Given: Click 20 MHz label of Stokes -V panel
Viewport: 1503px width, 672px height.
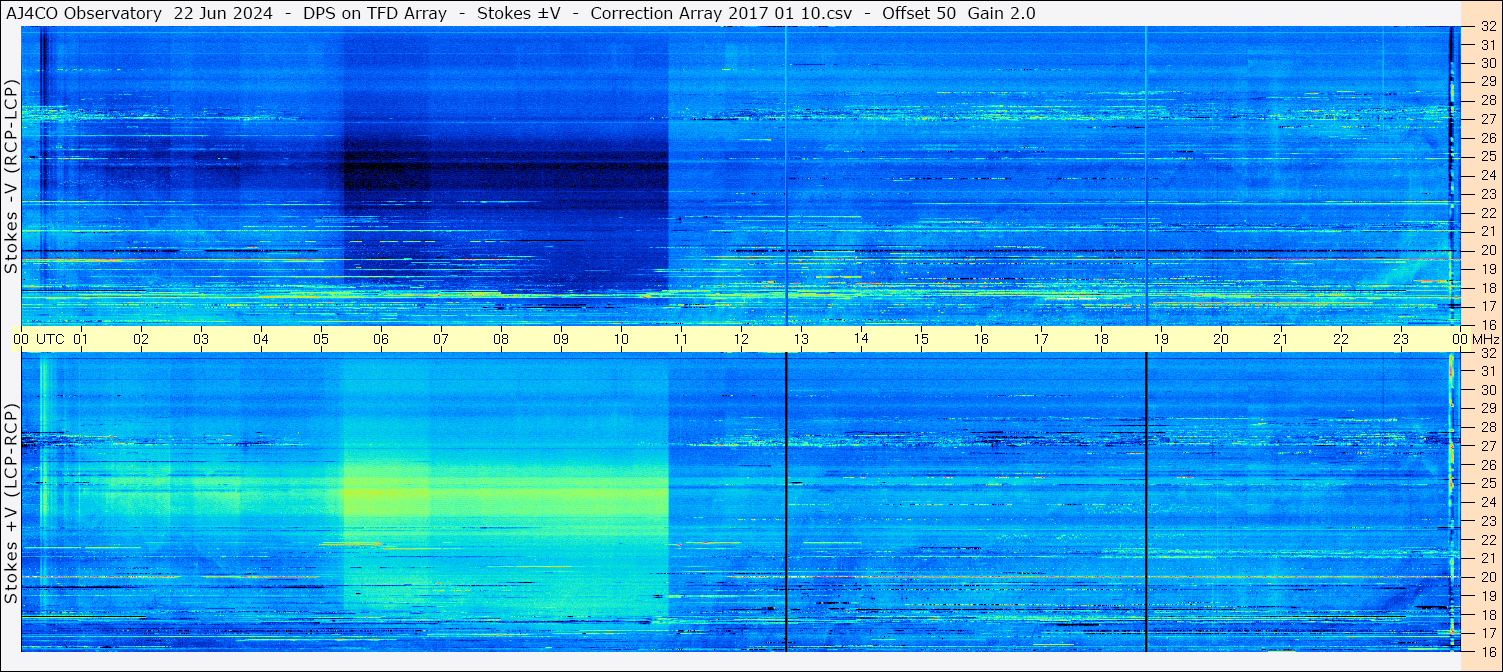Looking at the screenshot, I should point(1488,250).
